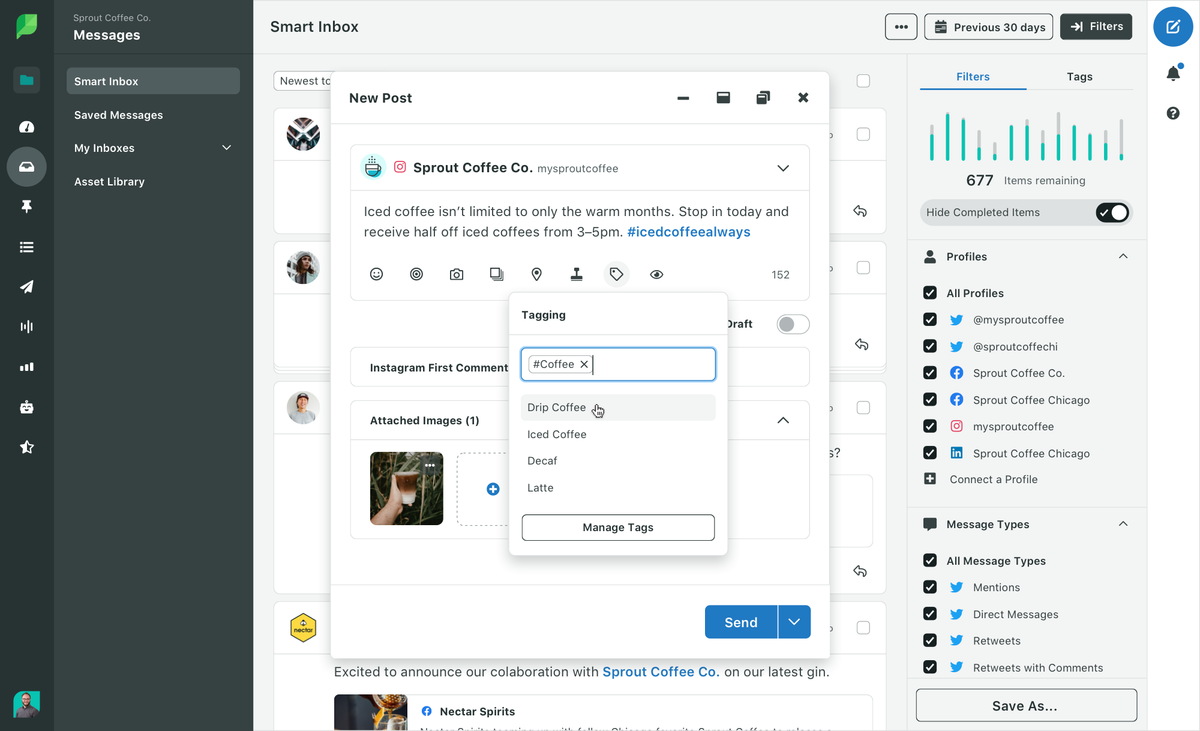Click the eye preview icon in composer
Image resolution: width=1200 pixels, height=731 pixels.
(656, 274)
